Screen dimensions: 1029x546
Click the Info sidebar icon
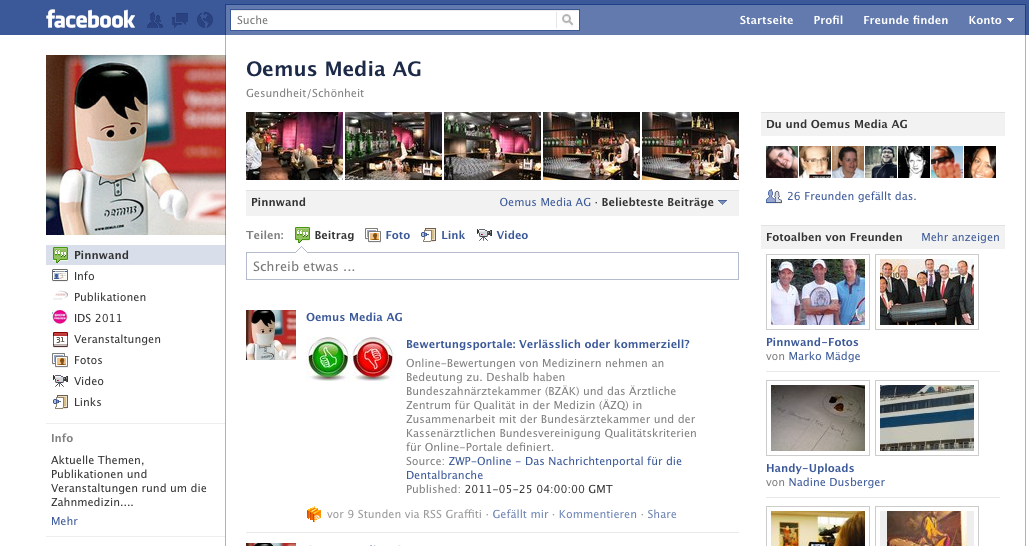(60, 276)
